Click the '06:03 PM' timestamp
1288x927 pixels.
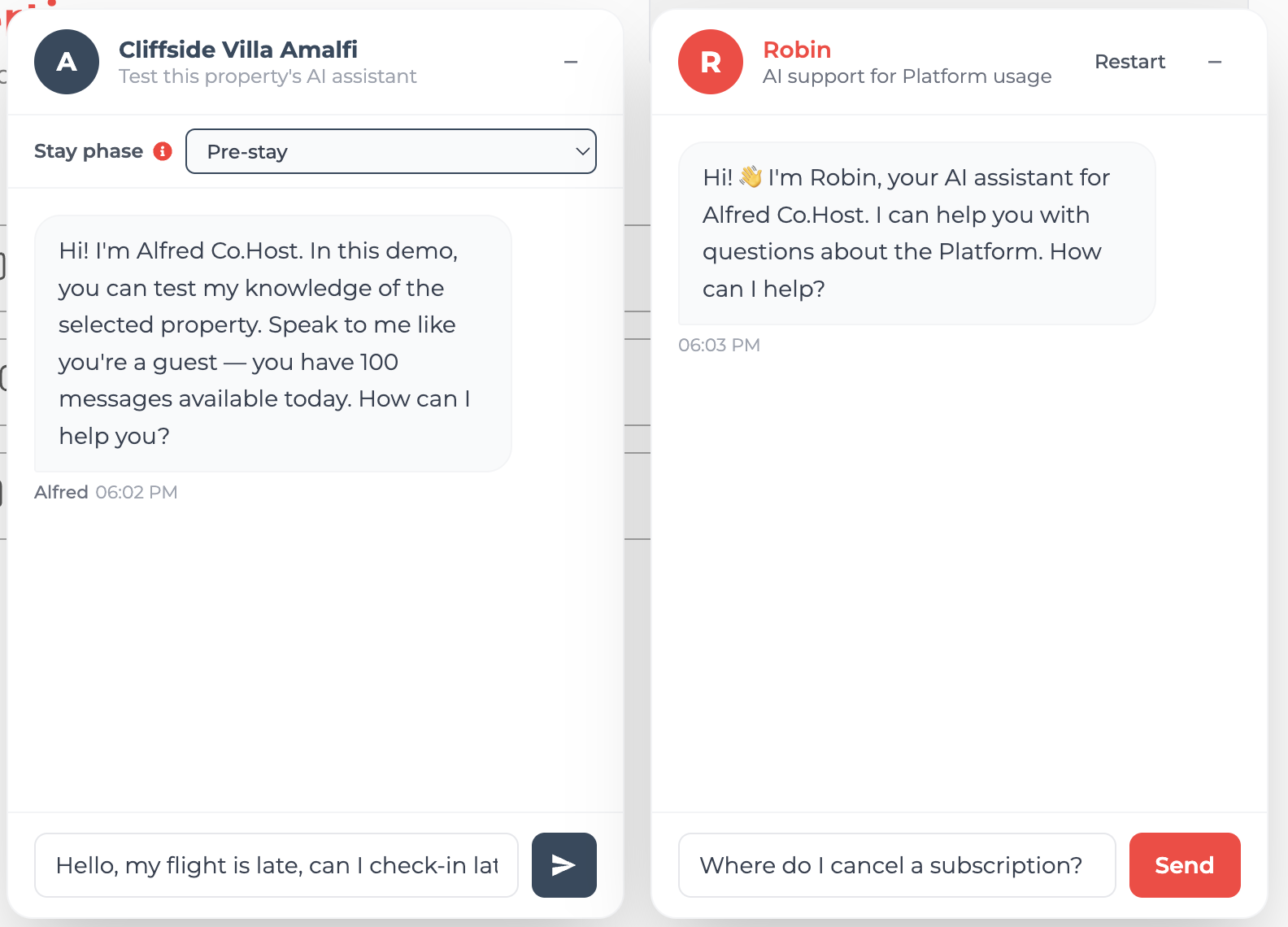click(x=719, y=345)
